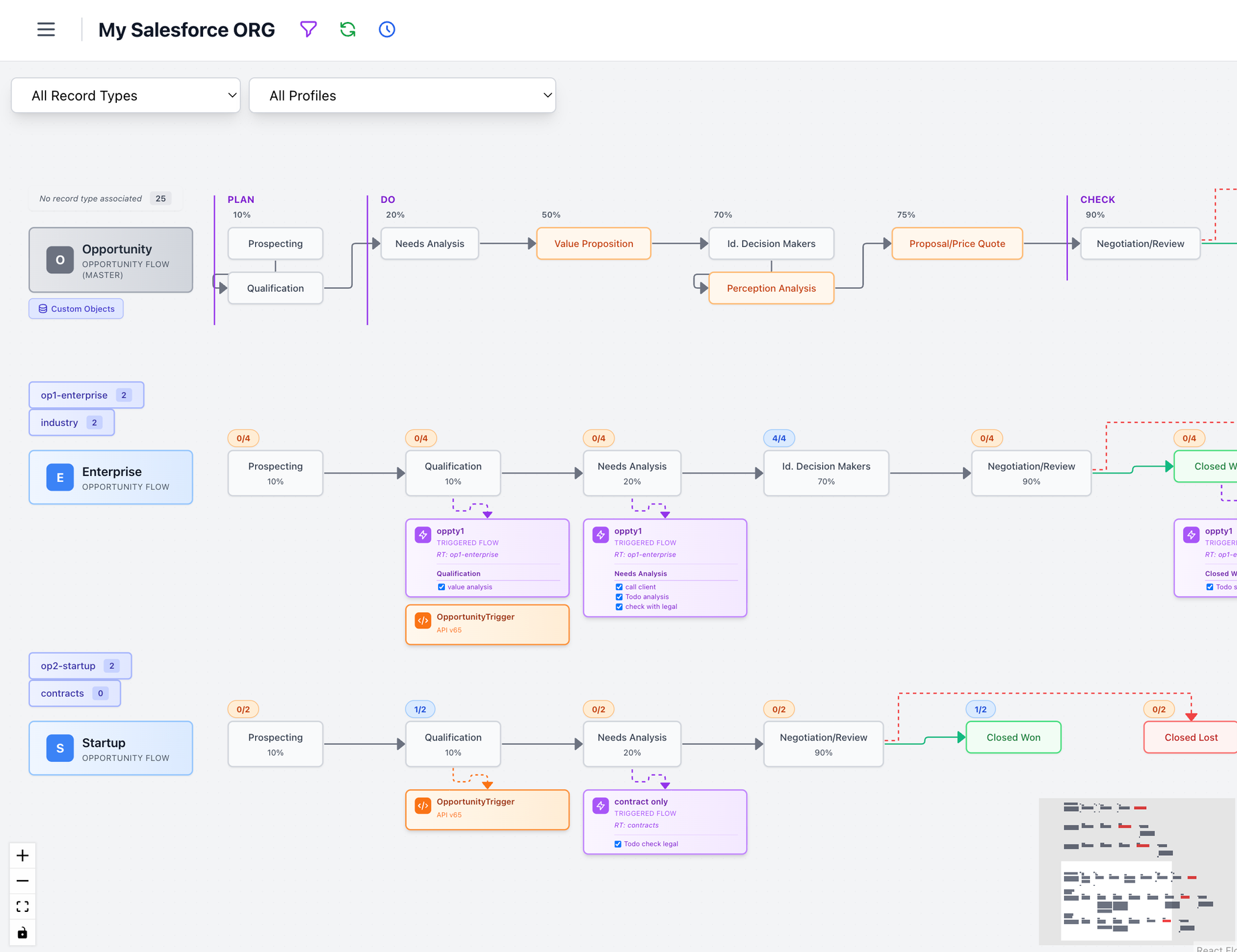Zoom in with the plus control
The height and width of the screenshot is (952, 1237).
tap(23, 855)
